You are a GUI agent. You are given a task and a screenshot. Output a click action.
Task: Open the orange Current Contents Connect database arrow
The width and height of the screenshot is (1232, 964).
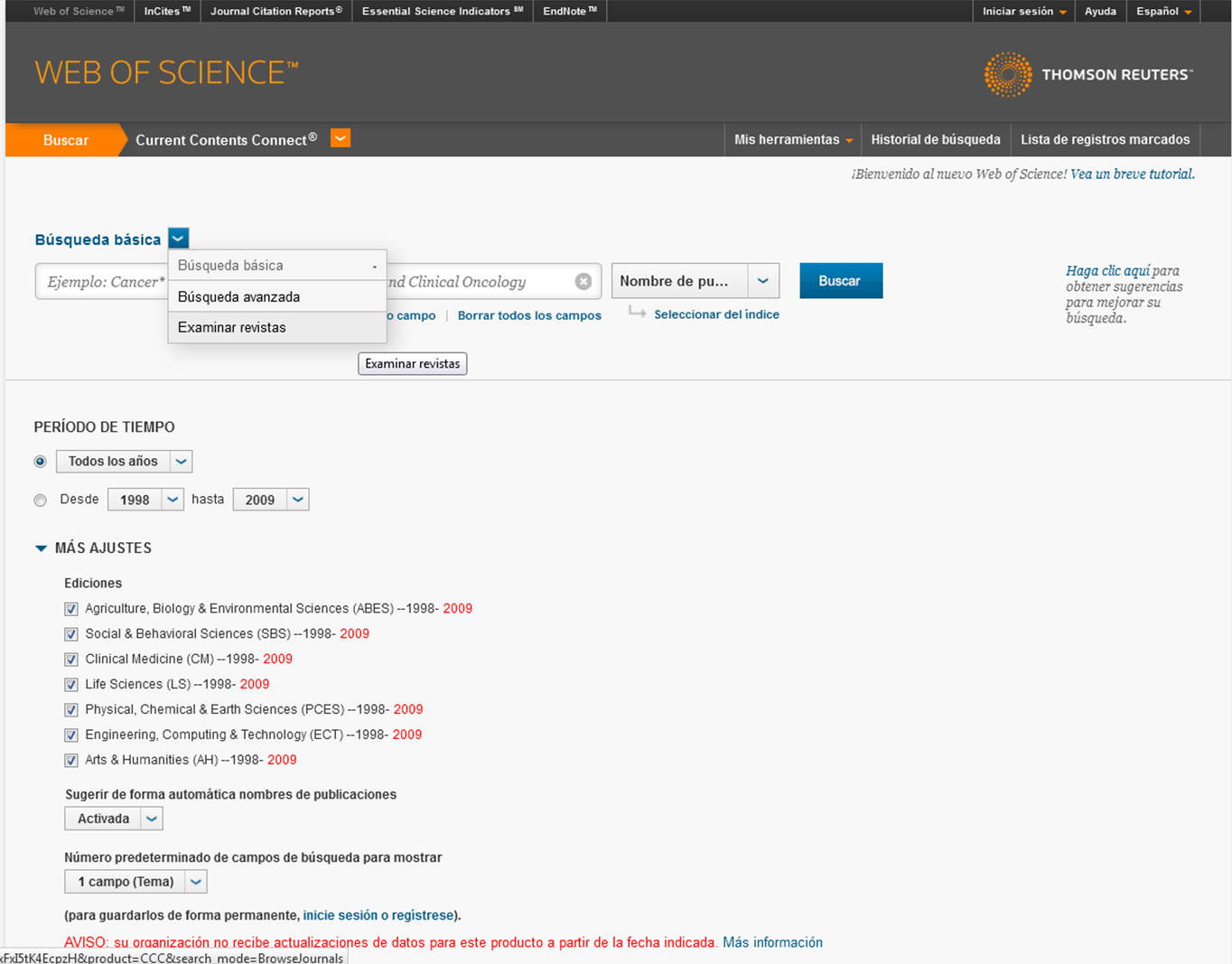341,138
